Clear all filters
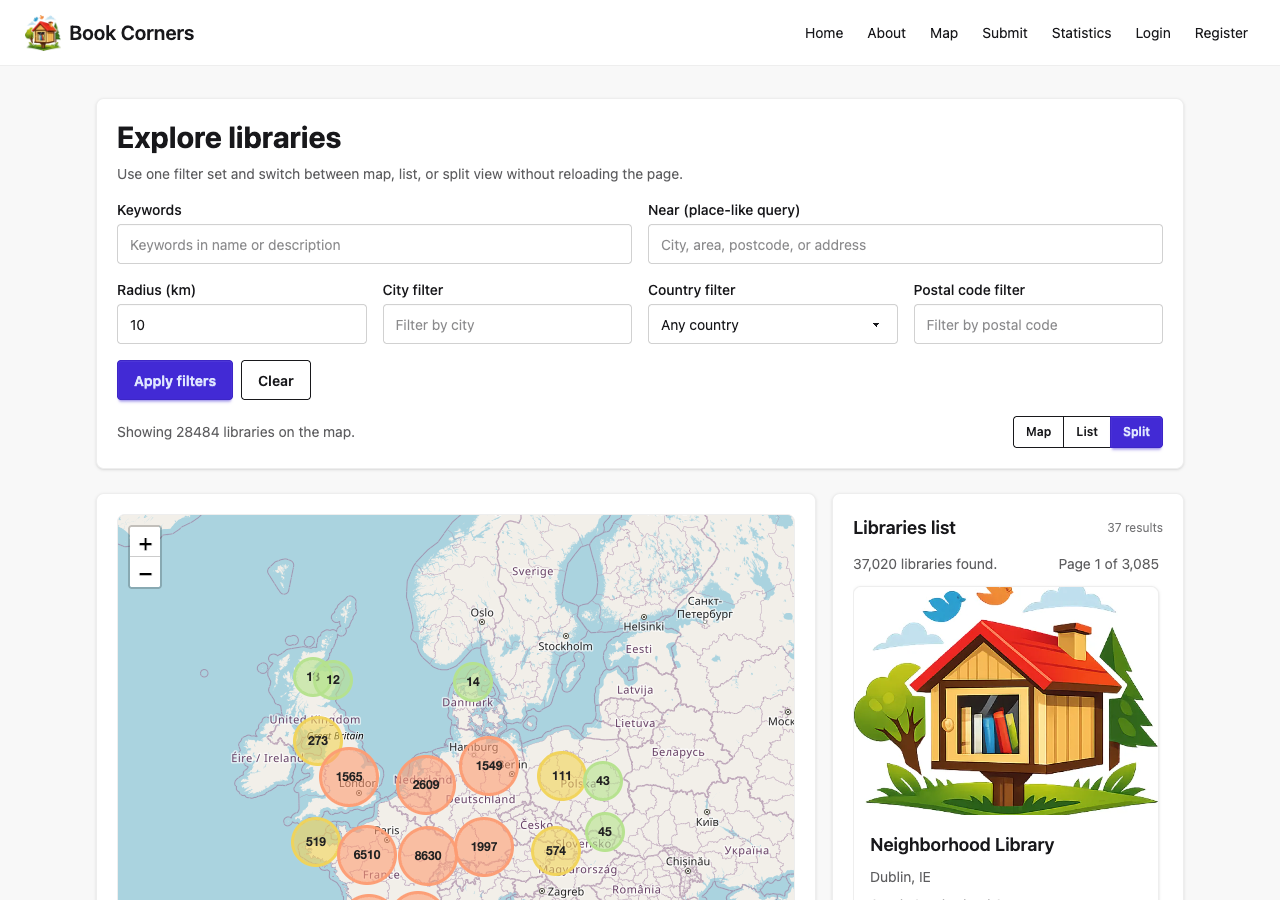 (276, 380)
